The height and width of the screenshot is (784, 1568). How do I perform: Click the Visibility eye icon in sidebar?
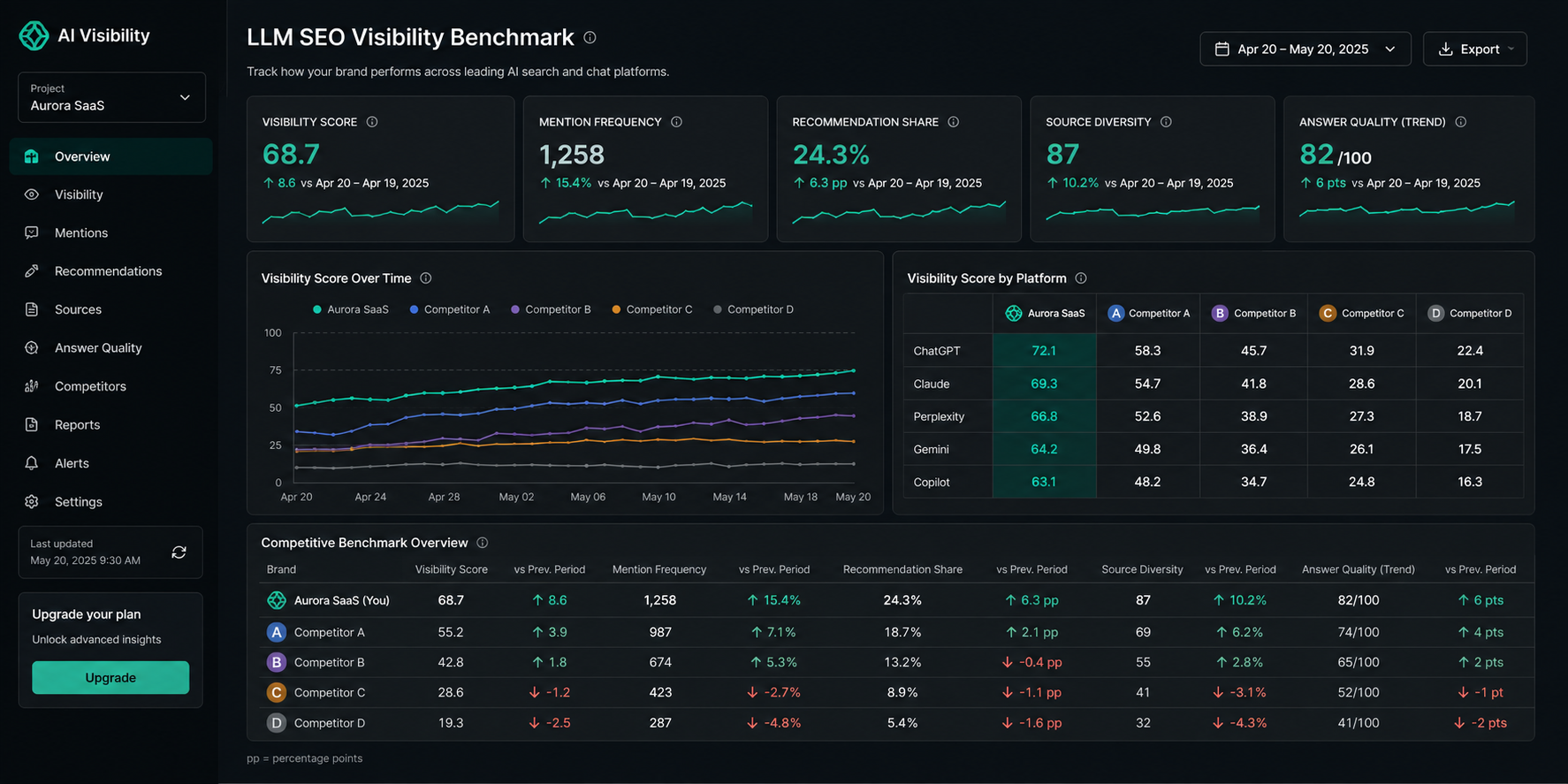[32, 194]
